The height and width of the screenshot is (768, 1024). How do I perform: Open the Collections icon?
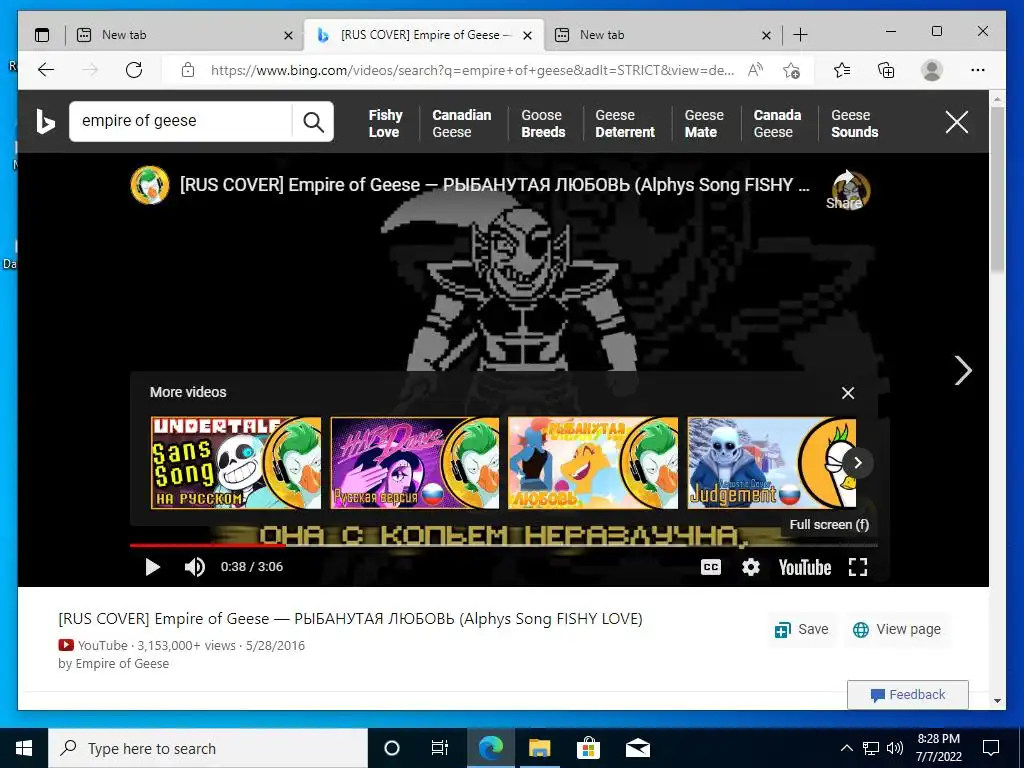point(886,70)
